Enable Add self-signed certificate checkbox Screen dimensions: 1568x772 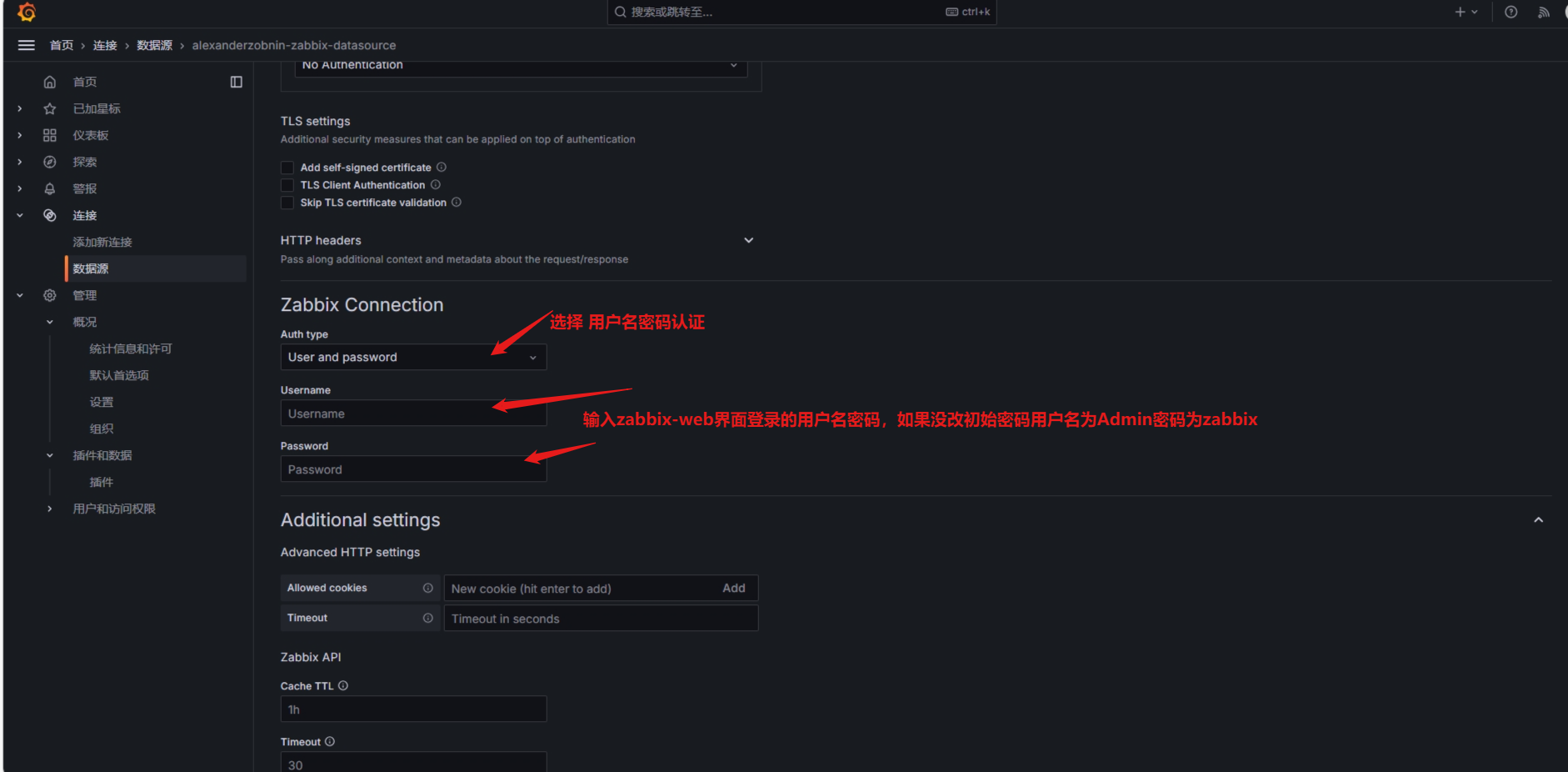287,168
